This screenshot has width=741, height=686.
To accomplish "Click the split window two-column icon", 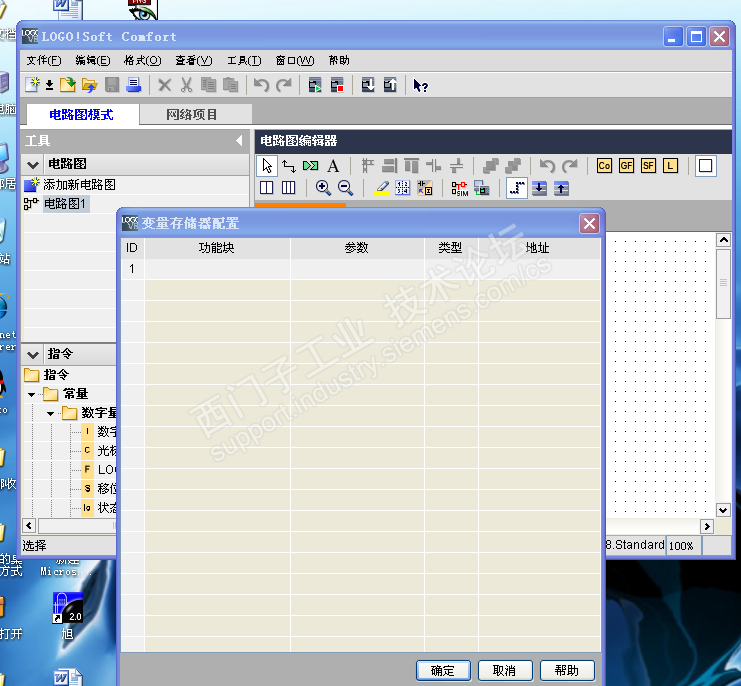I will tap(267, 188).
